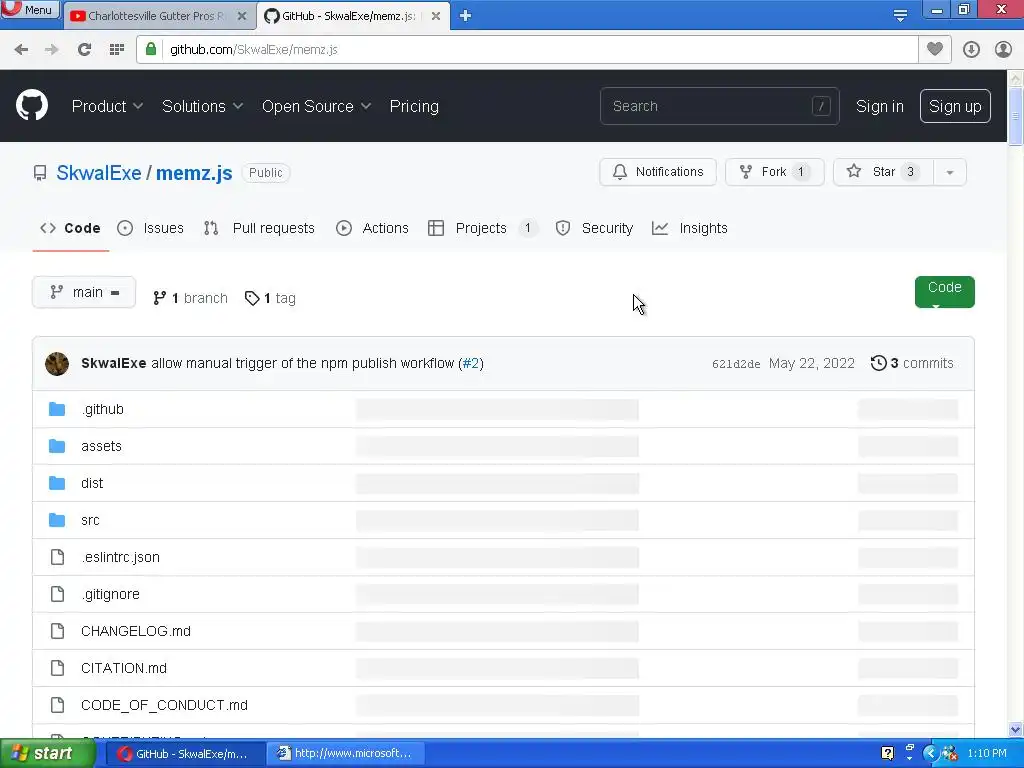Viewport: 1024px width, 768px height.
Task: Expand the Open Source menu
Action: click(x=317, y=106)
